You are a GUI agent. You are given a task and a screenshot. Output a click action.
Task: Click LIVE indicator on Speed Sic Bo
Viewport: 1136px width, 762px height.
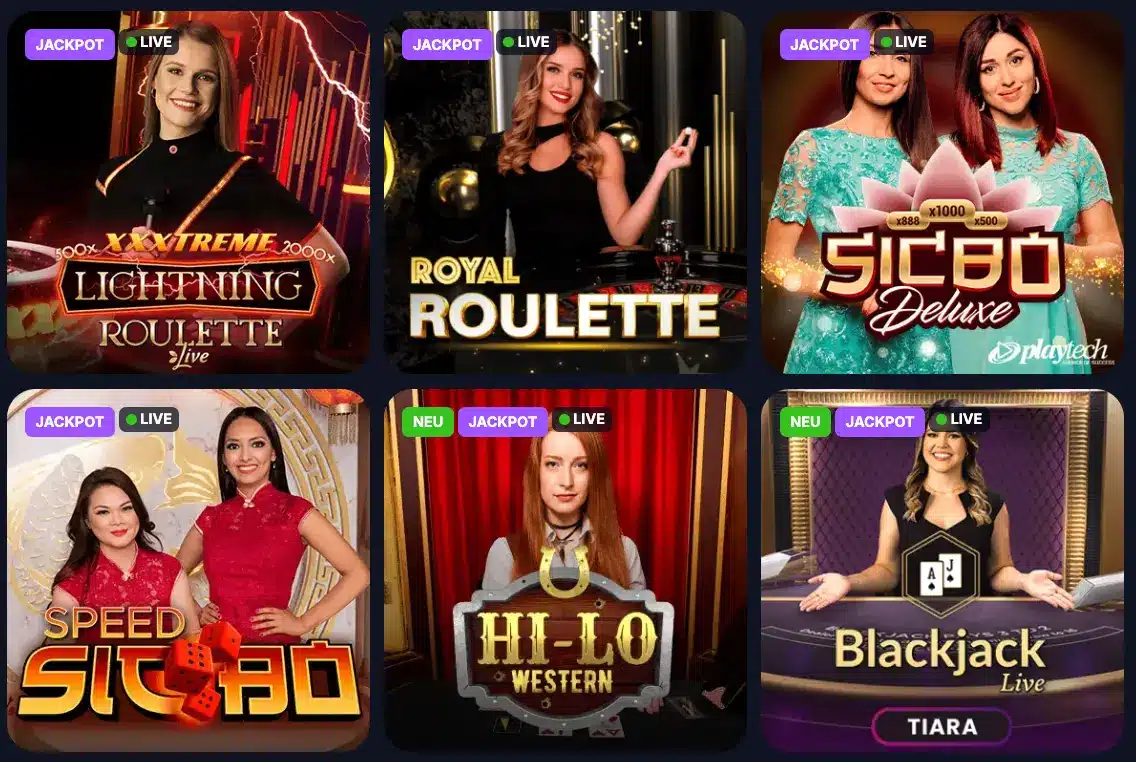149,419
